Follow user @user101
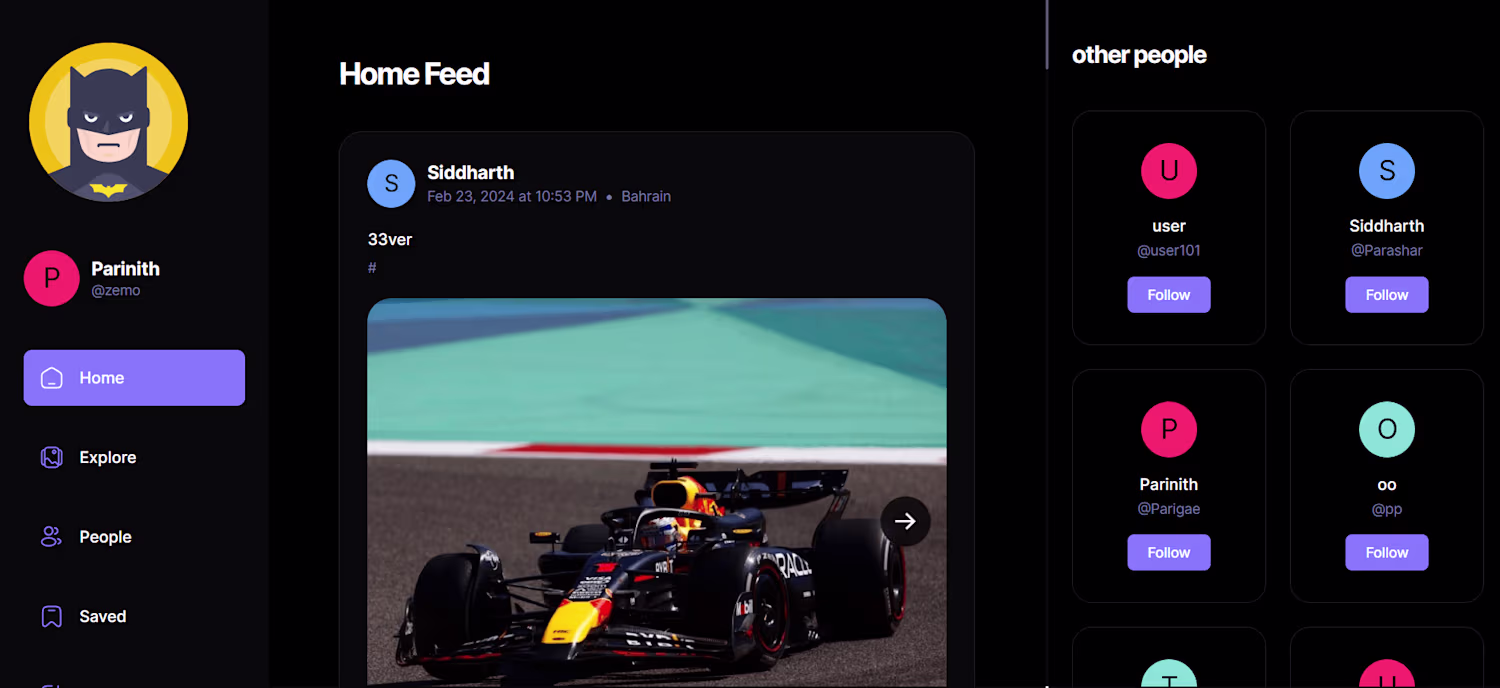The image size is (1500, 688). [1168, 295]
